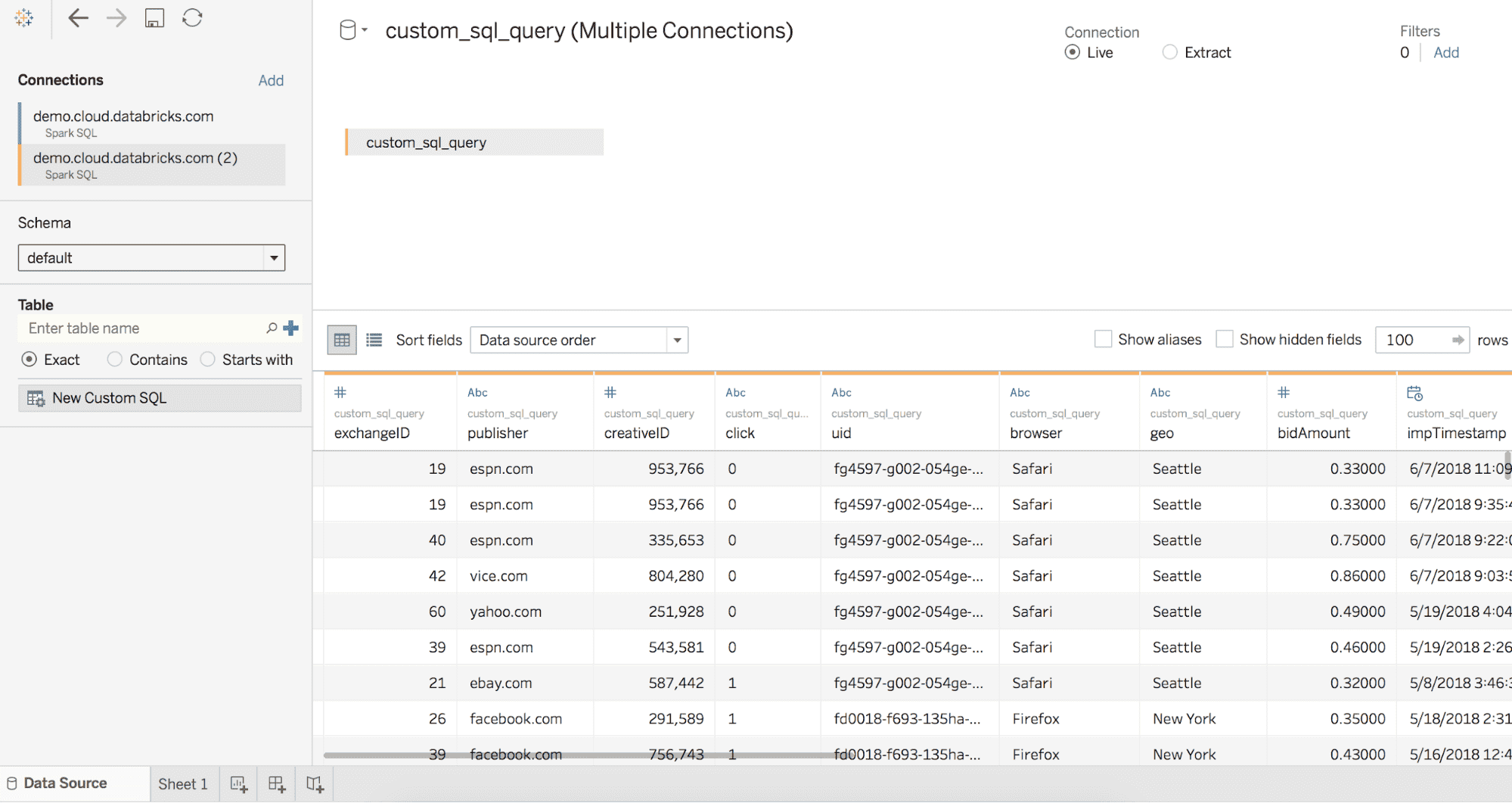Click the new worksheet icon
The height and width of the screenshot is (803, 1512).
pos(239,784)
